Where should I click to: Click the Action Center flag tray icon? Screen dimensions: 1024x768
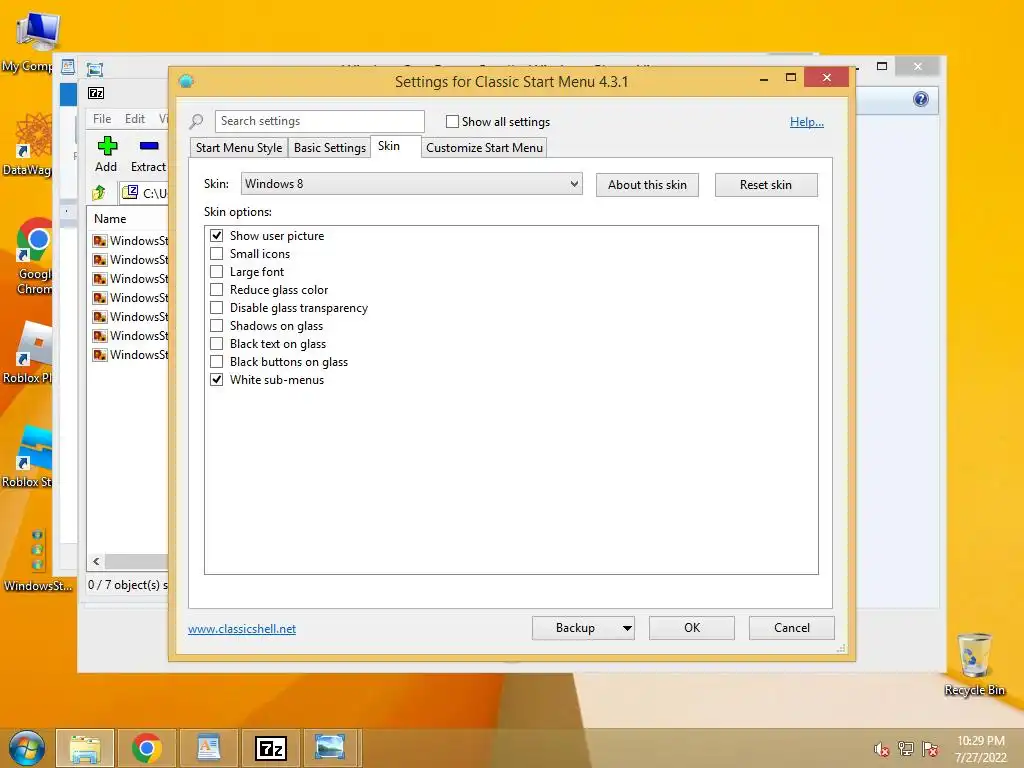(930, 749)
